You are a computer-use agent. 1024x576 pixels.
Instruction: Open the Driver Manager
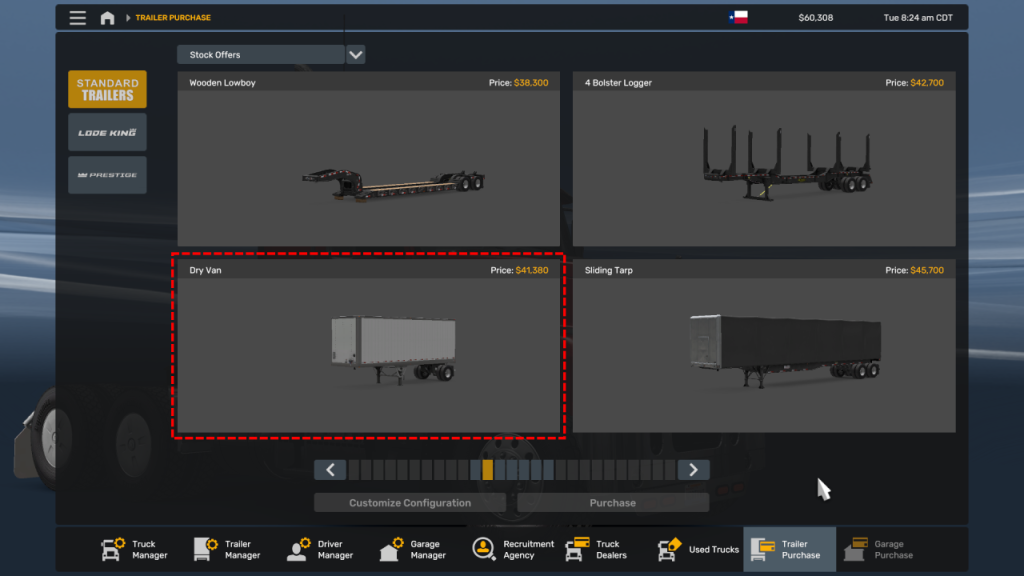point(320,549)
